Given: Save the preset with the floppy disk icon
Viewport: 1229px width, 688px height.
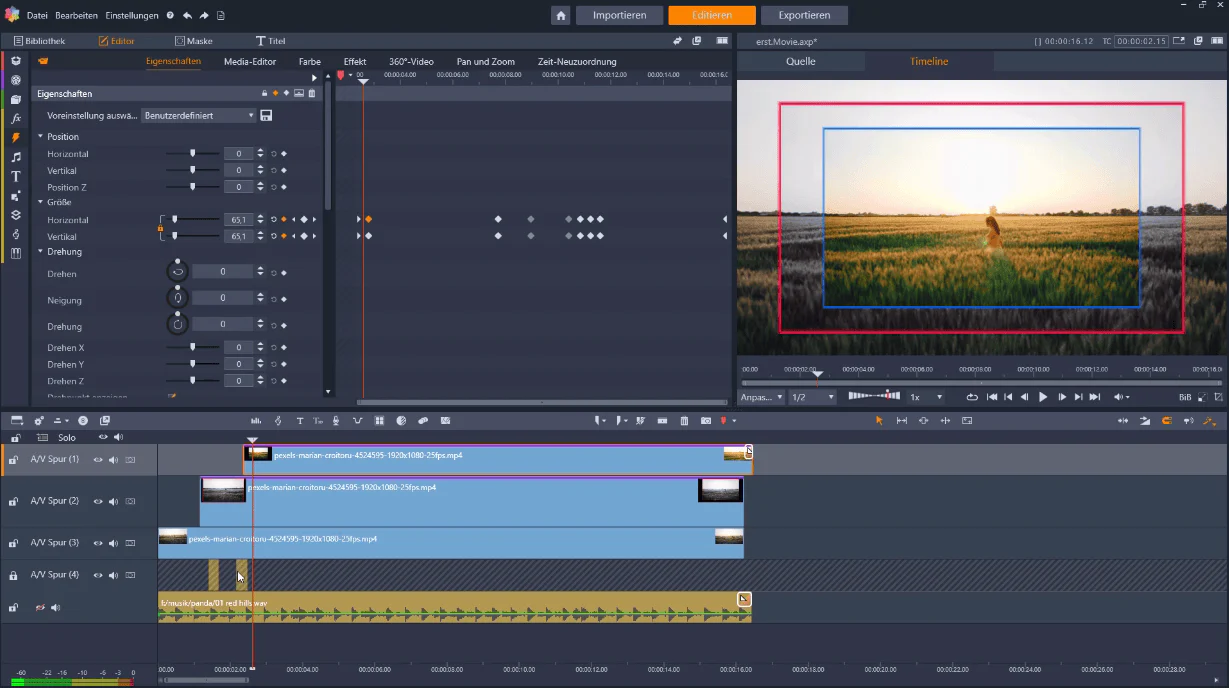Looking at the screenshot, I should pos(266,116).
